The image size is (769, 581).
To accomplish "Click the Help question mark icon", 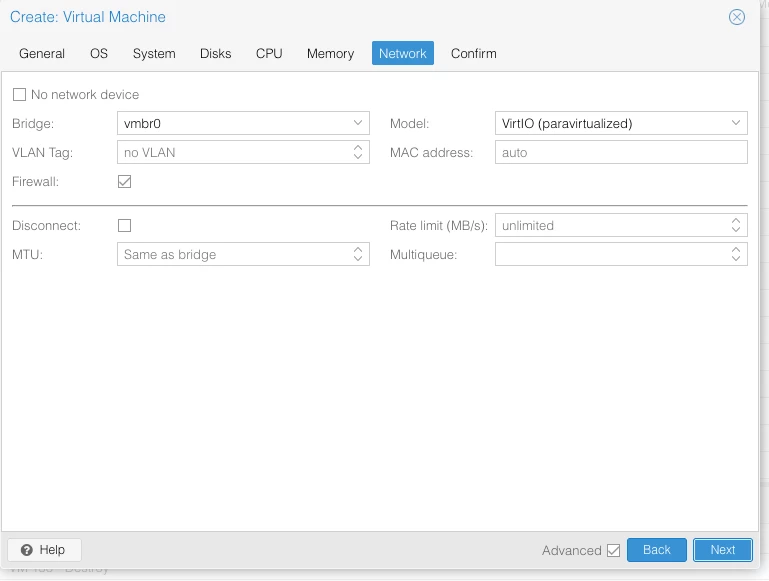I will tap(27, 550).
